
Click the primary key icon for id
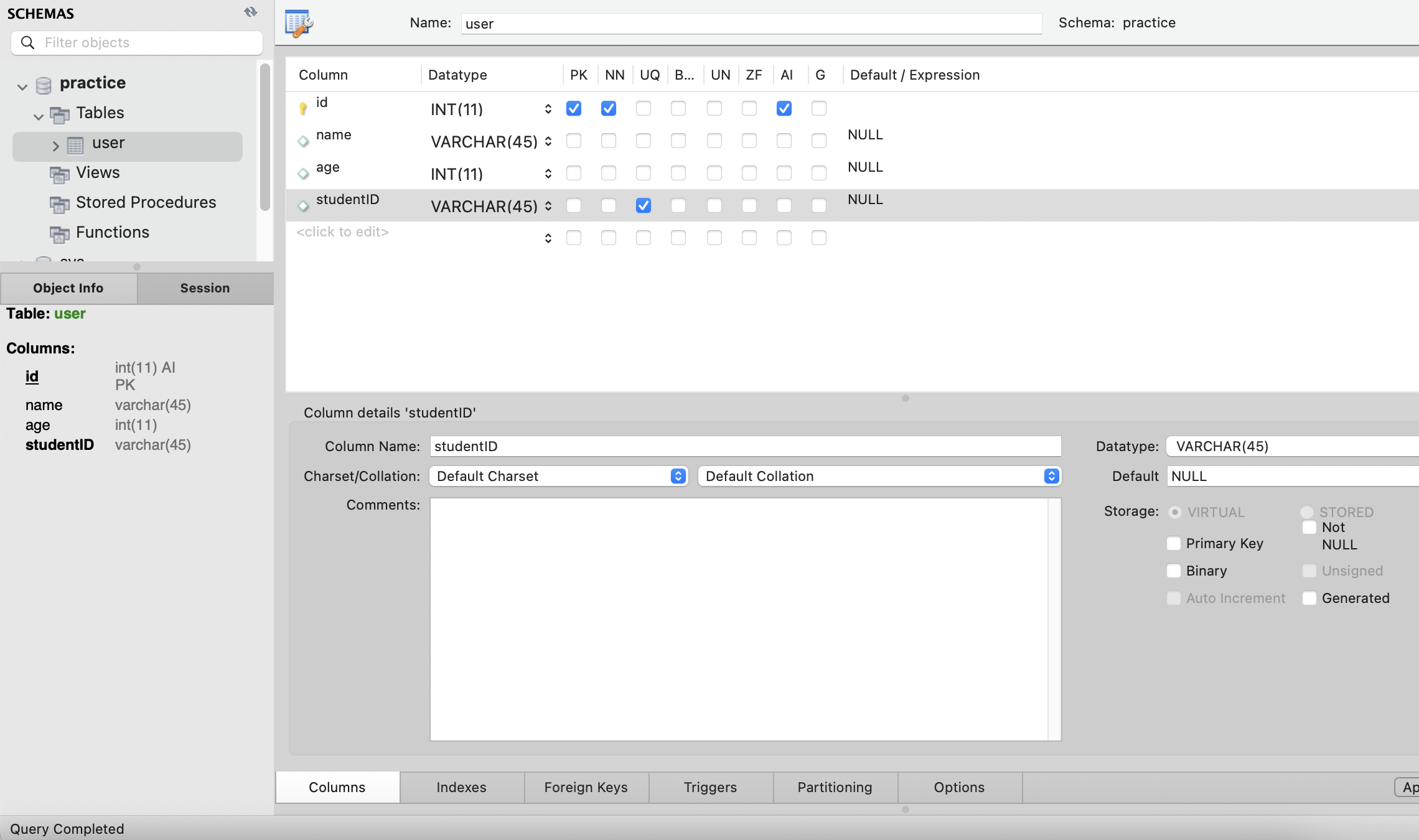click(x=303, y=108)
